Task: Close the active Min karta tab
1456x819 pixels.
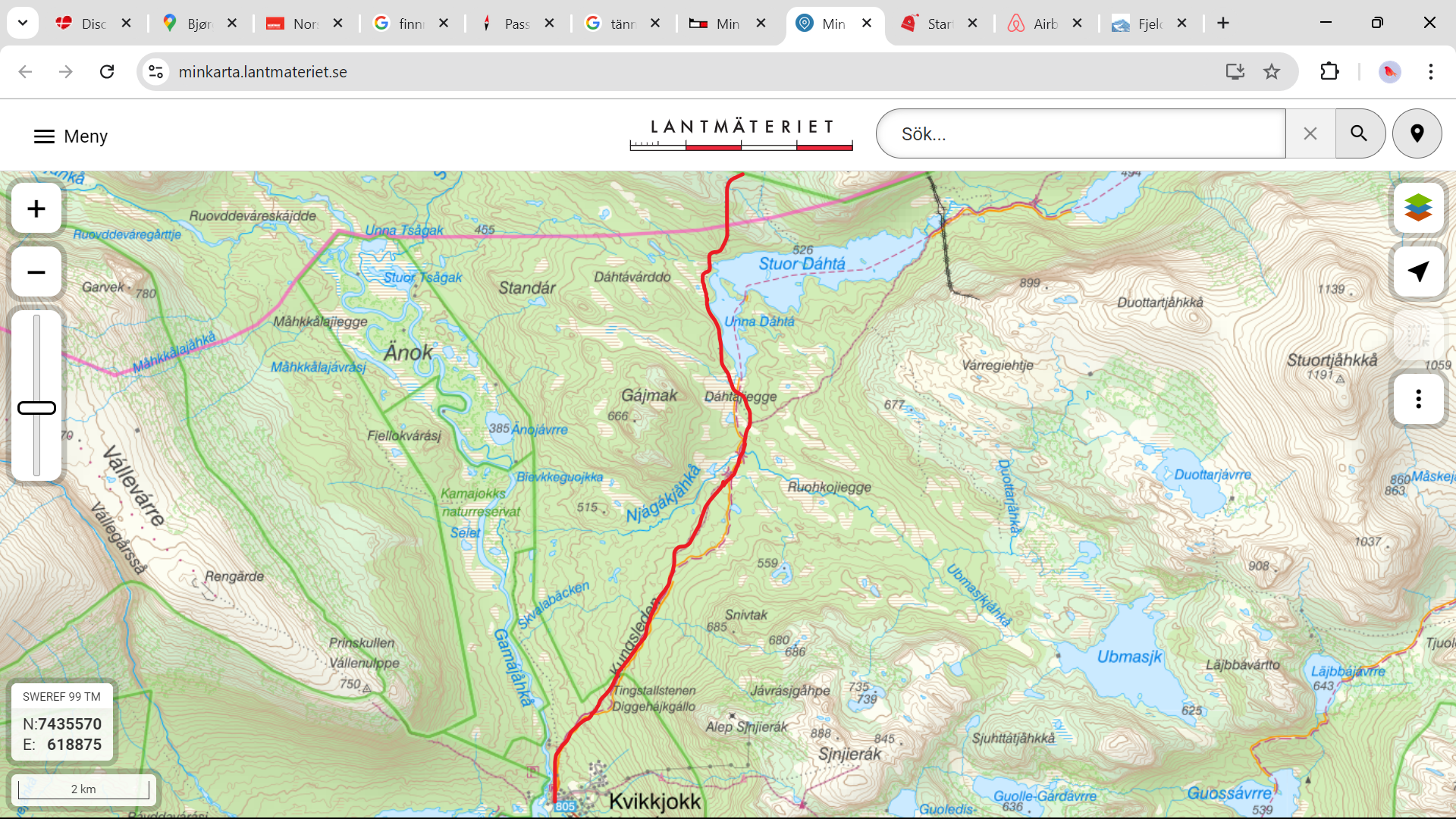Action: coord(867,24)
